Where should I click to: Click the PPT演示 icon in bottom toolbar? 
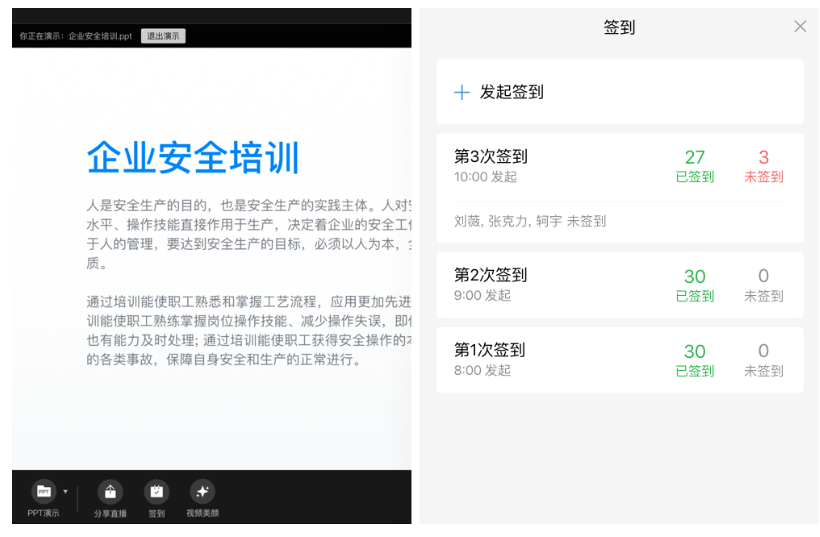coord(43,492)
